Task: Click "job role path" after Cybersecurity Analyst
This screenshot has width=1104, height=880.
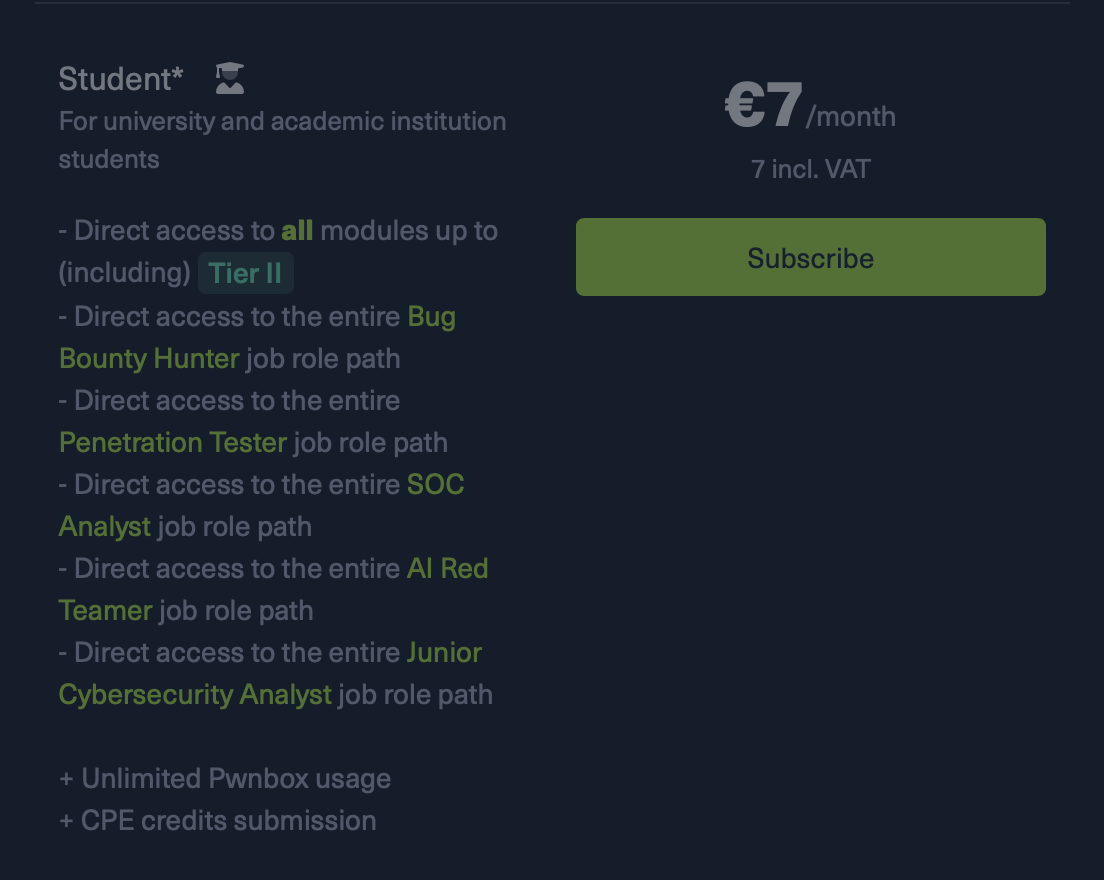Action: pos(415,695)
